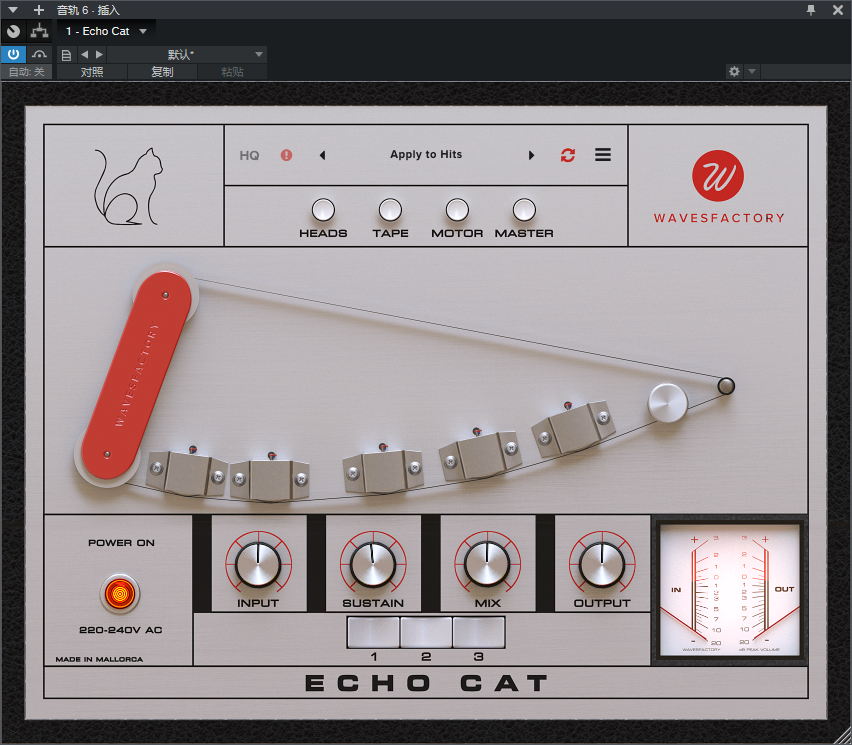Viewport: 852px width, 745px height.
Task: Click the OUTPUT knob
Action: coord(602,564)
